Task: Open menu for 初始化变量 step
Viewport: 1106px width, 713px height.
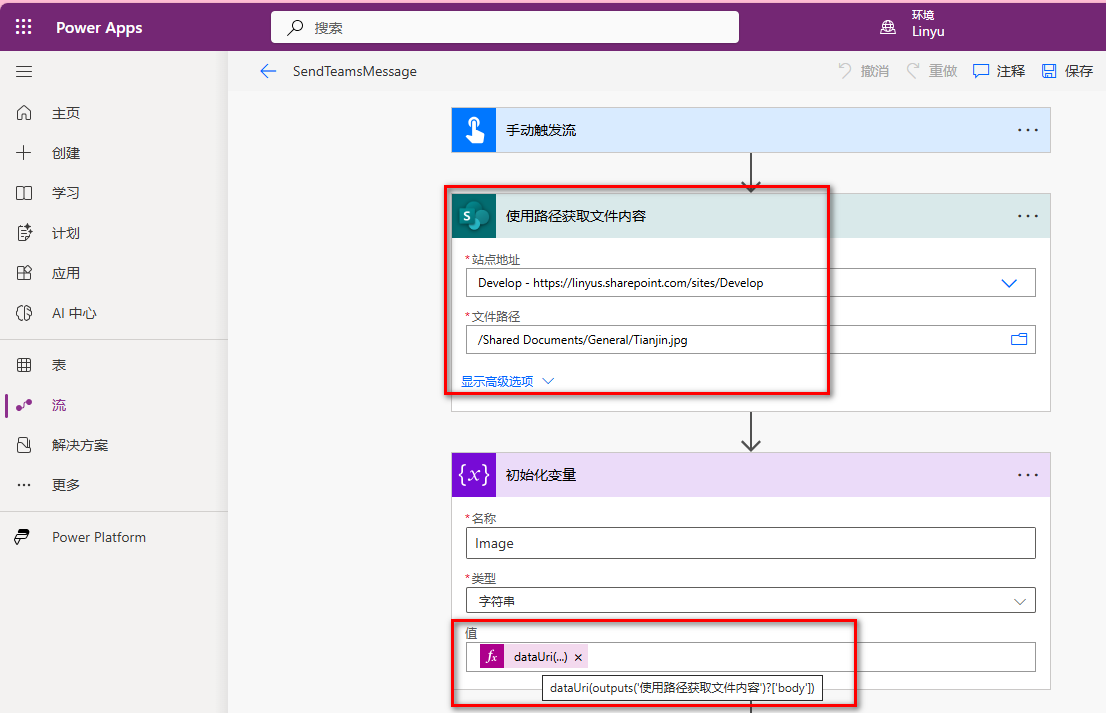Action: (1028, 475)
